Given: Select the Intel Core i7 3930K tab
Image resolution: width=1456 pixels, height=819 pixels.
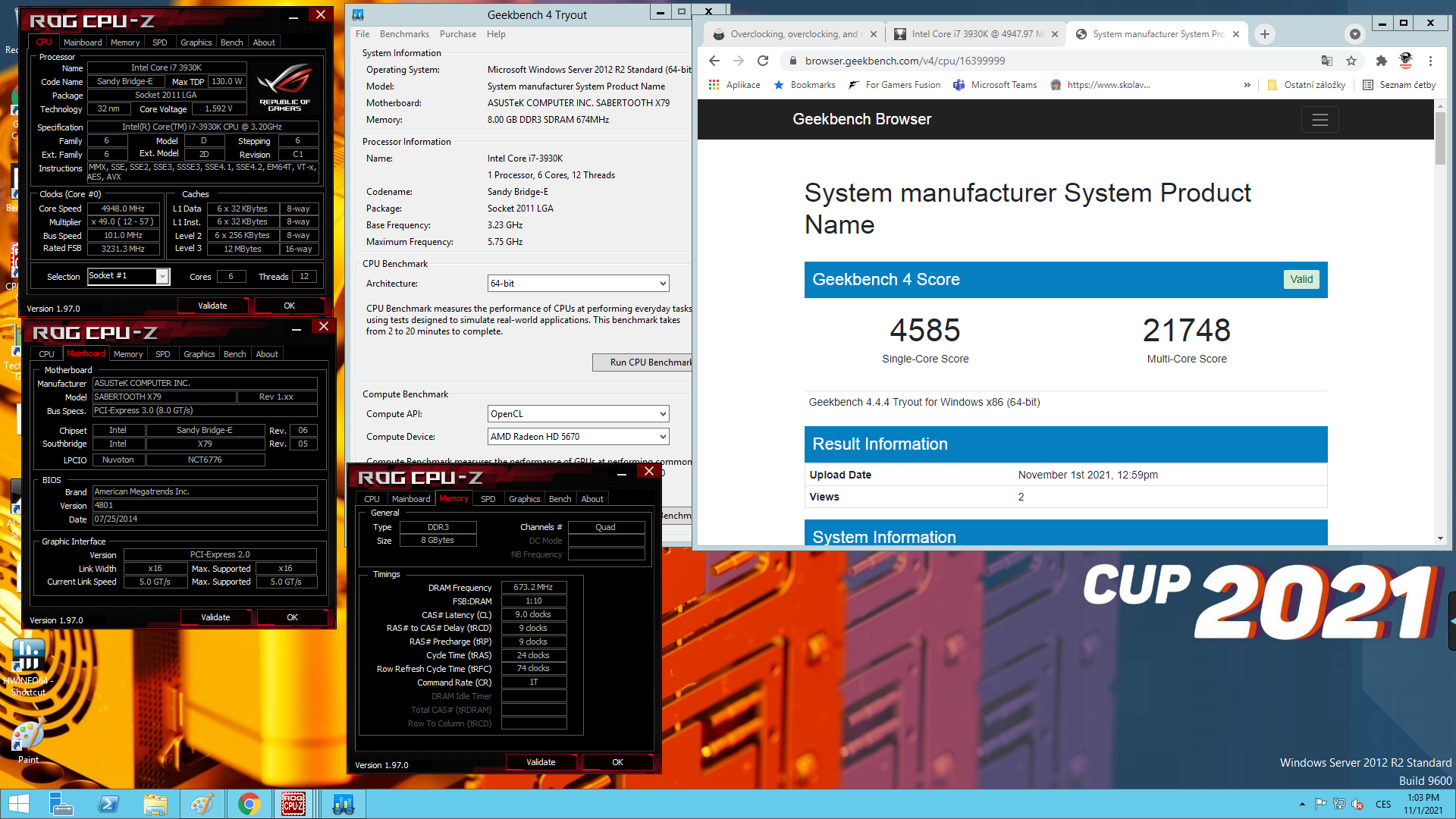Looking at the screenshot, I should click(974, 34).
